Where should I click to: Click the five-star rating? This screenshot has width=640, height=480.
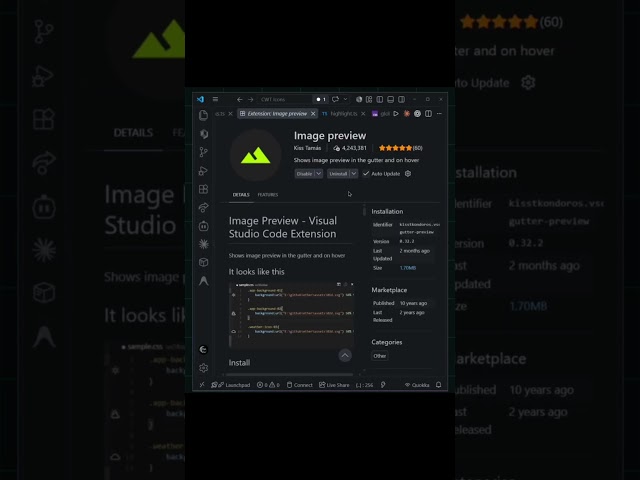(x=396, y=148)
